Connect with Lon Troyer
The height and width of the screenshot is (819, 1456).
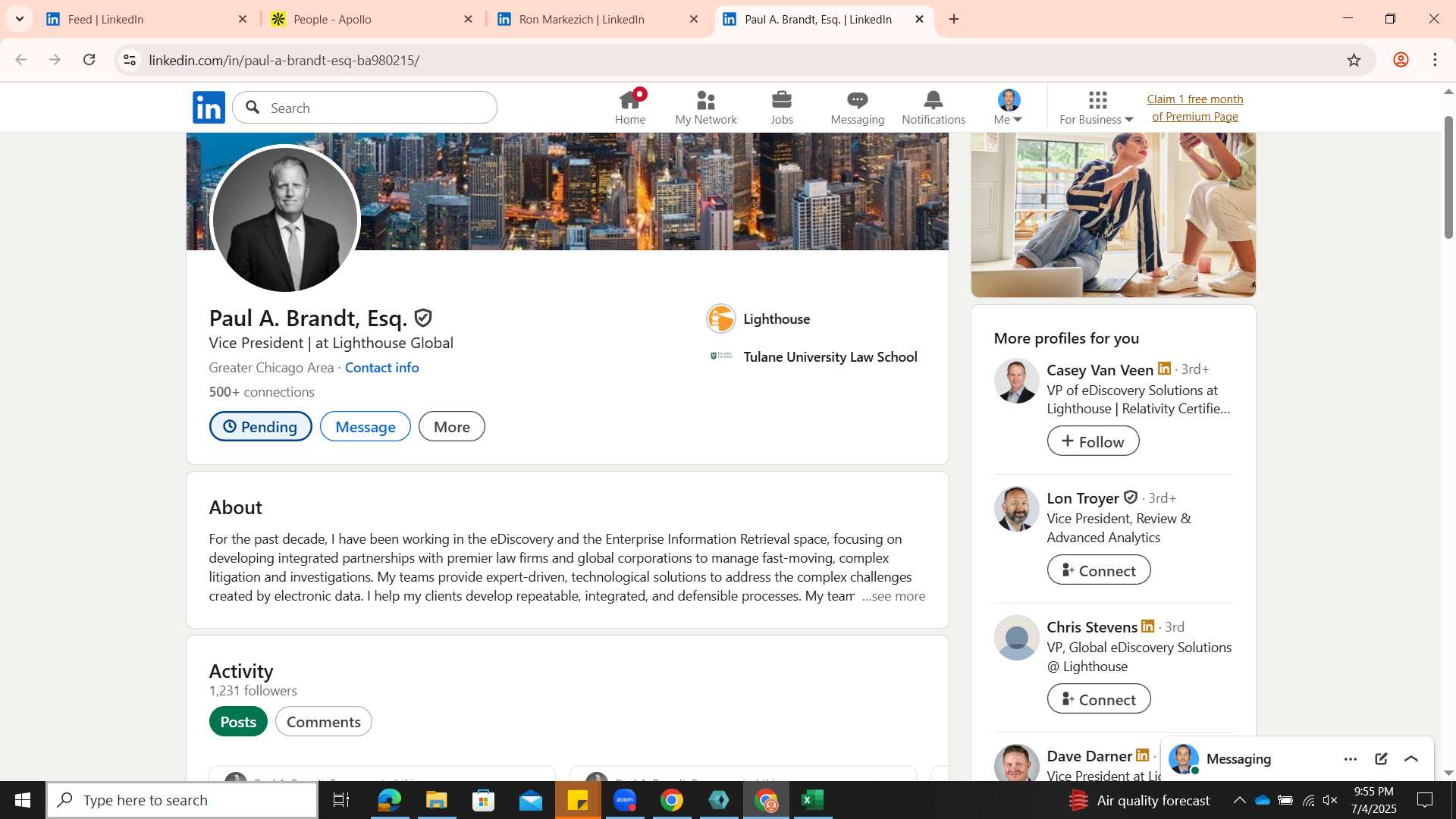[1099, 570]
